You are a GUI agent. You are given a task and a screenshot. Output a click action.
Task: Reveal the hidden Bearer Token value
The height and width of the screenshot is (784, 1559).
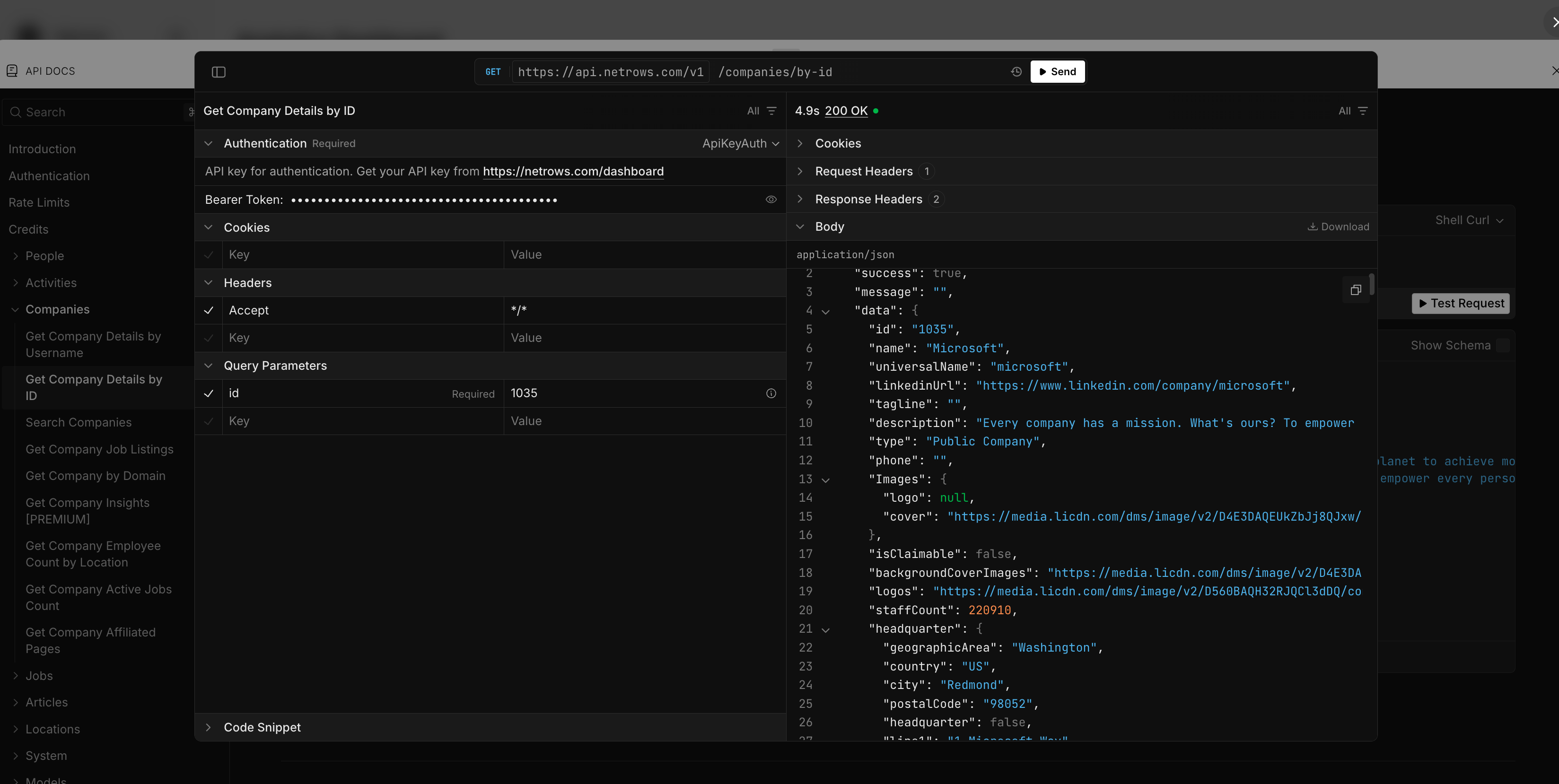771,199
